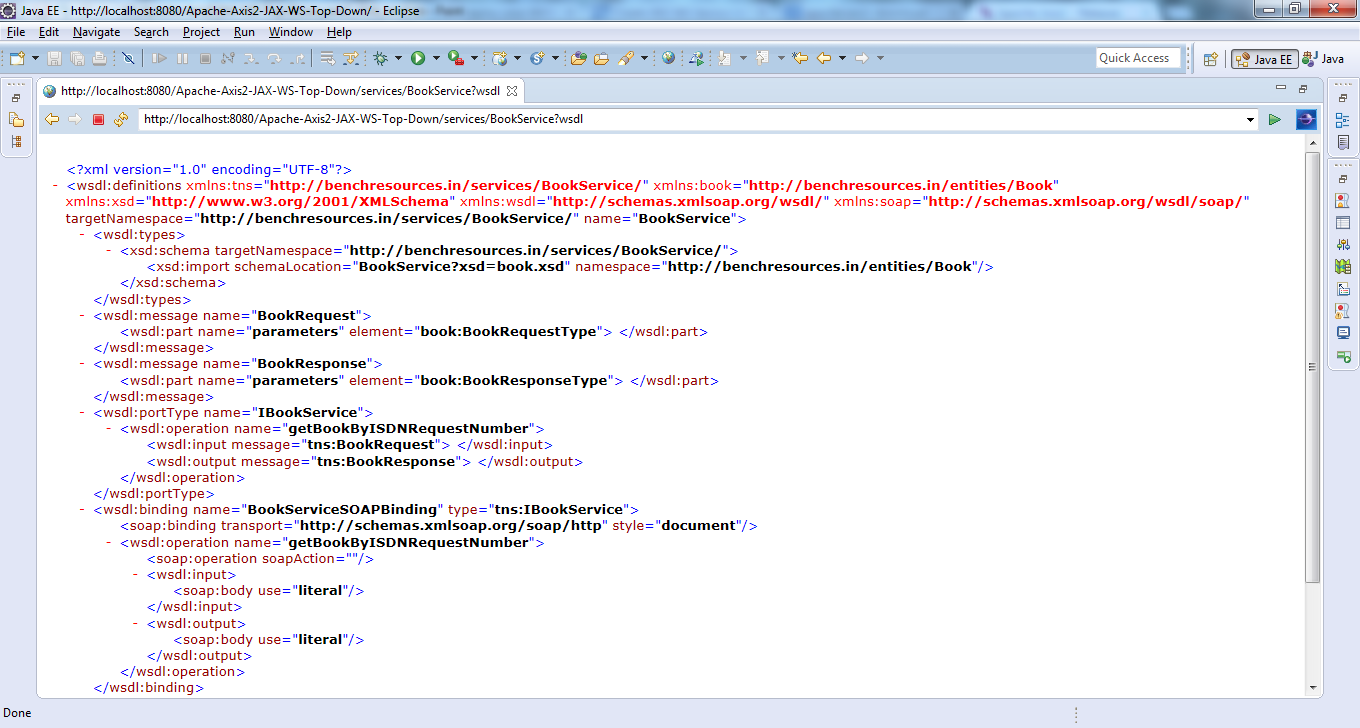Click the Save All icon

click(77, 58)
